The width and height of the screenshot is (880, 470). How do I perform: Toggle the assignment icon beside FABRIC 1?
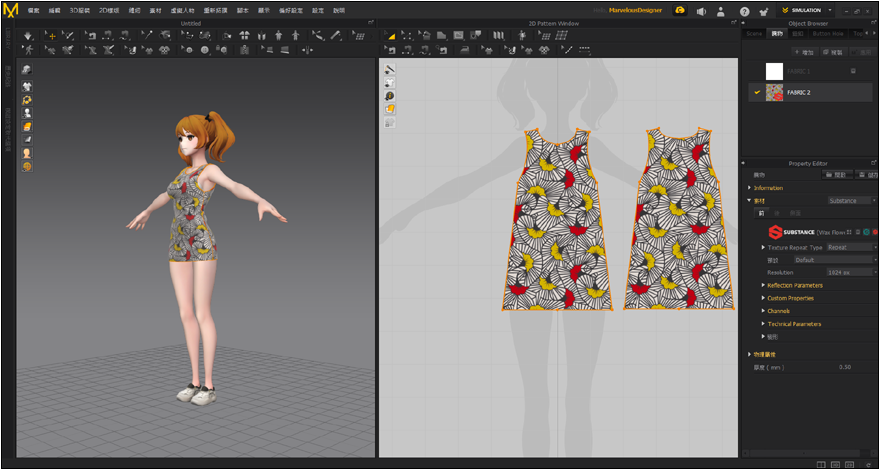(x=853, y=71)
